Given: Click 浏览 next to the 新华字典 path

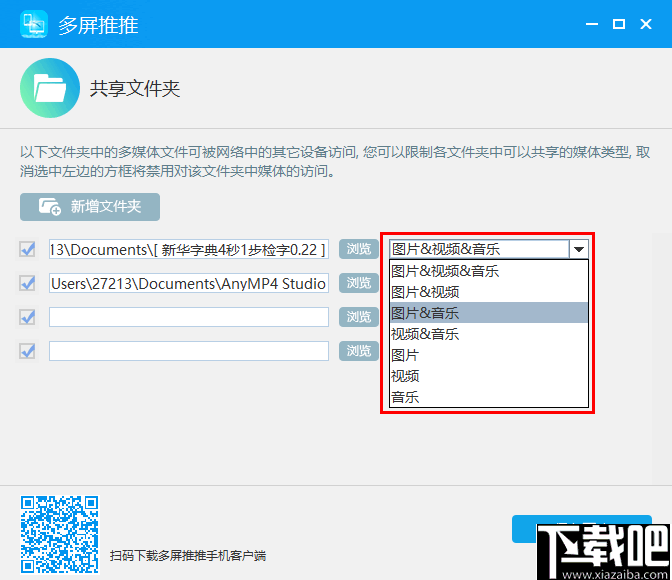Looking at the screenshot, I should click(x=359, y=249).
